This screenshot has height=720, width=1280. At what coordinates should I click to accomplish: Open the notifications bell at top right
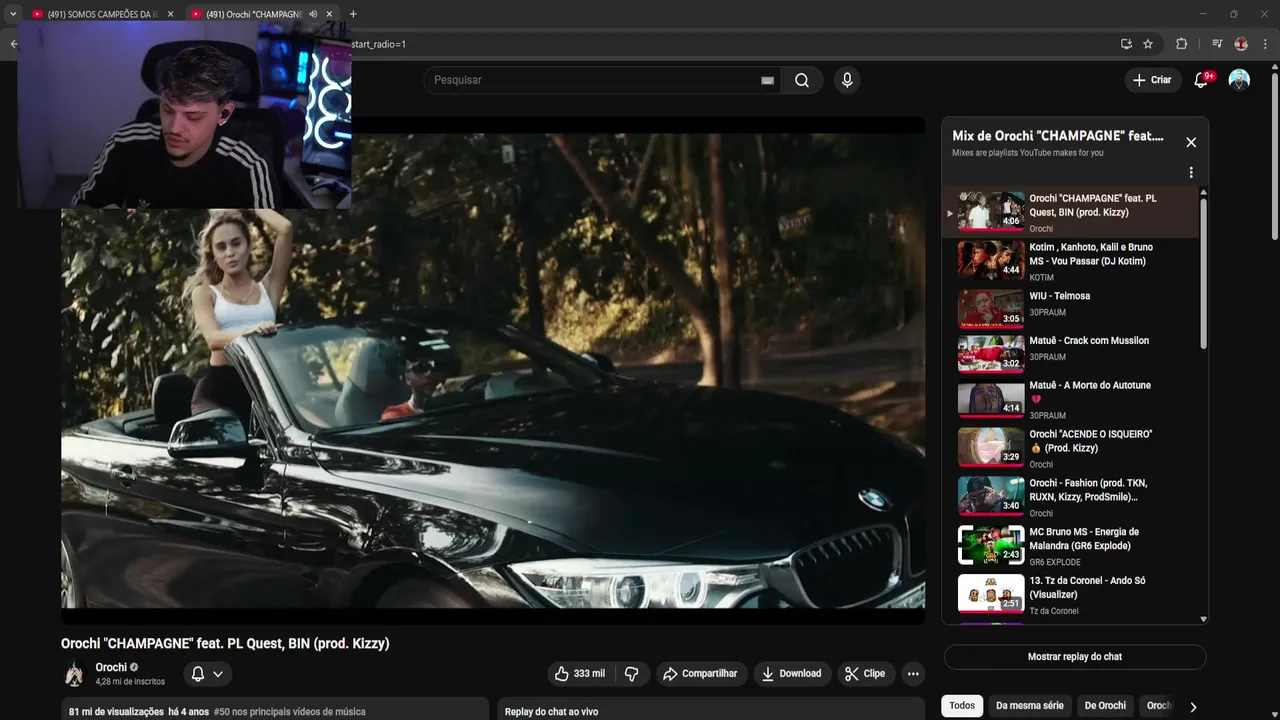click(x=1201, y=80)
